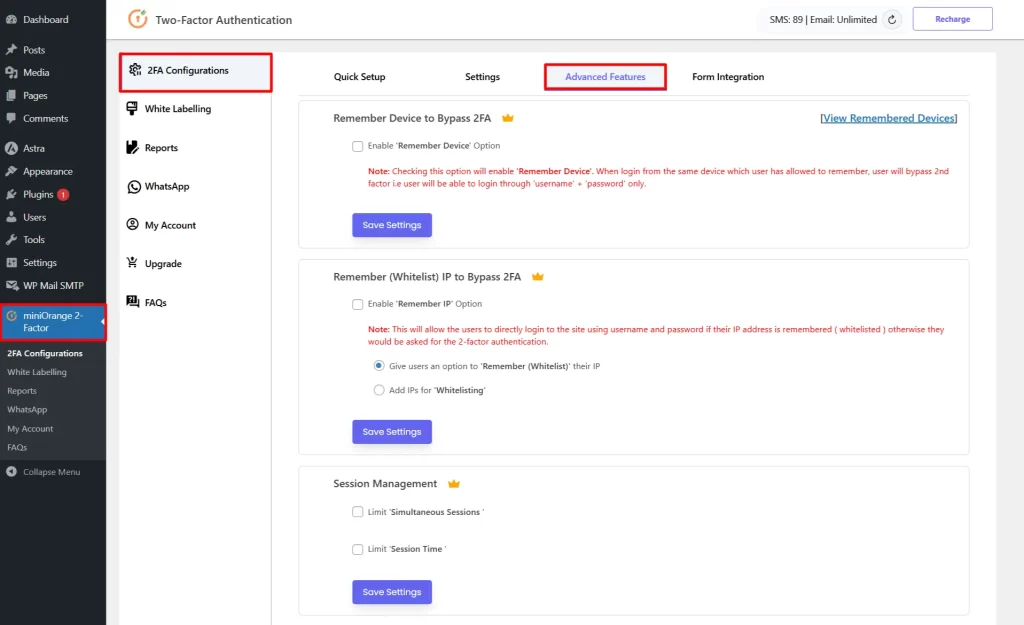Expand the WordPress Settings menu

coord(39,263)
